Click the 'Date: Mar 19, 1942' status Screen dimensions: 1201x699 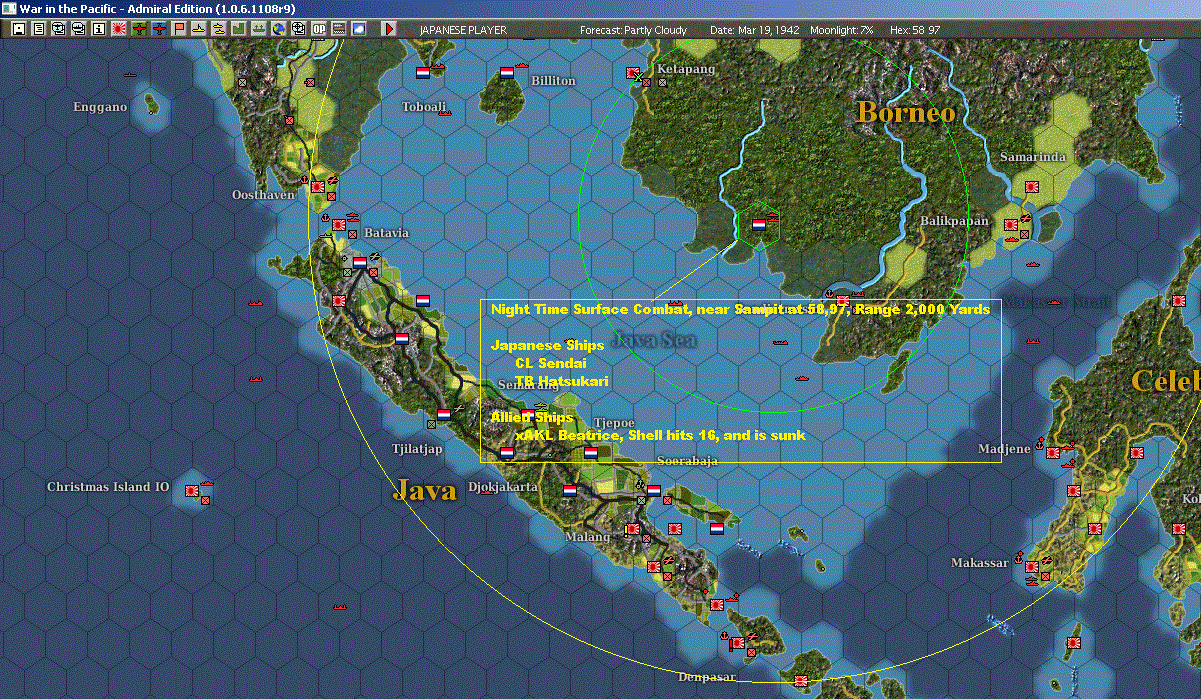pos(753,30)
